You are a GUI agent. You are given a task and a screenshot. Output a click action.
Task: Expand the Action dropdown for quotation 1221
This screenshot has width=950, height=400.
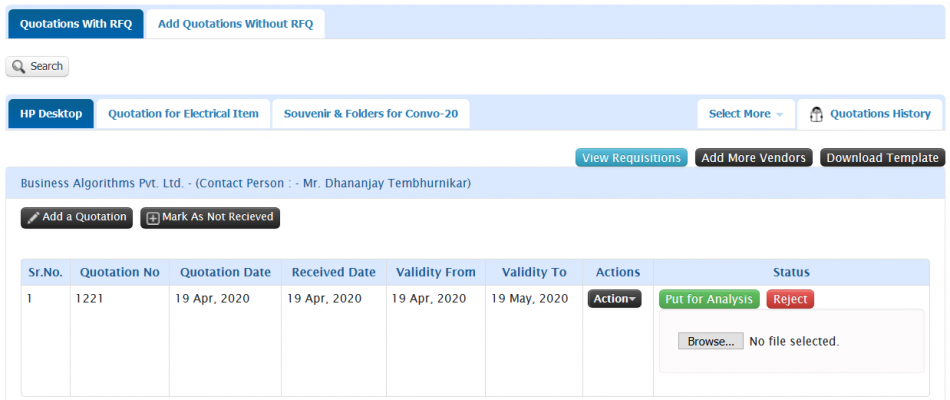[614, 299]
